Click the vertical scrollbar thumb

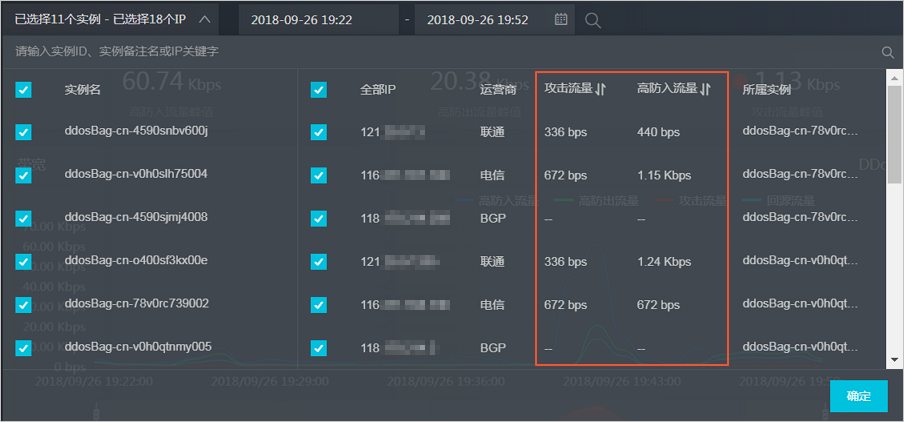tap(894, 134)
